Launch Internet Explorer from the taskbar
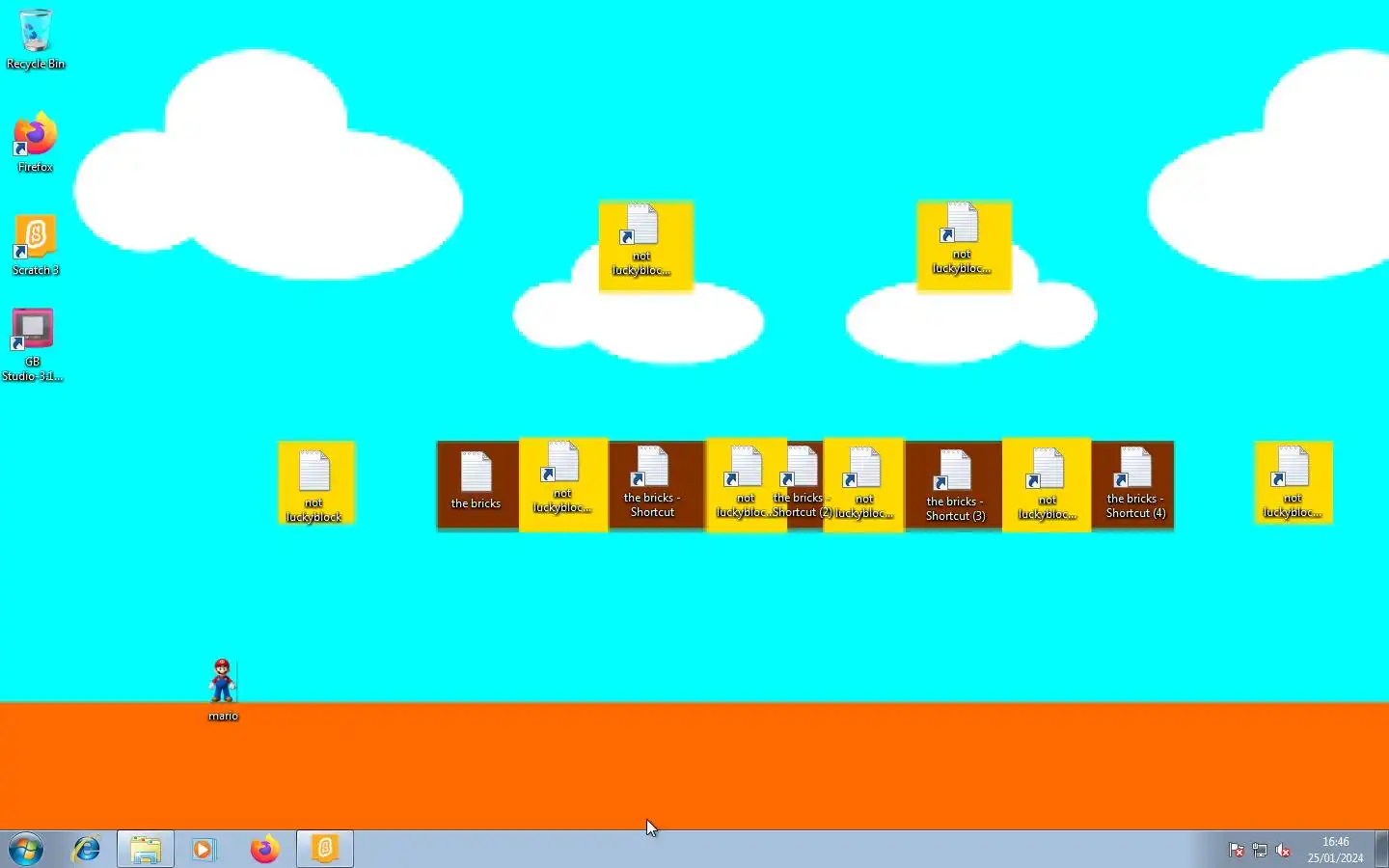Image resolution: width=1389 pixels, height=868 pixels. [87, 849]
